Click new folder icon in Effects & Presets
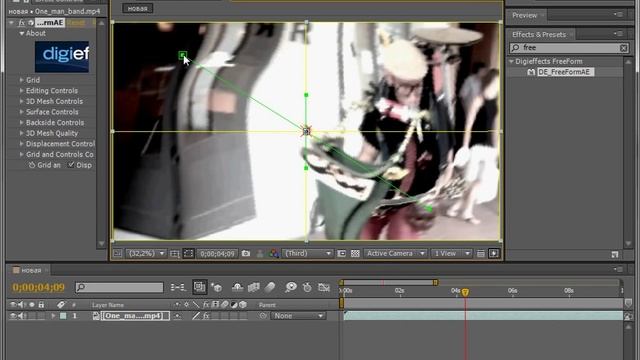The height and width of the screenshot is (360, 640). click(615, 254)
